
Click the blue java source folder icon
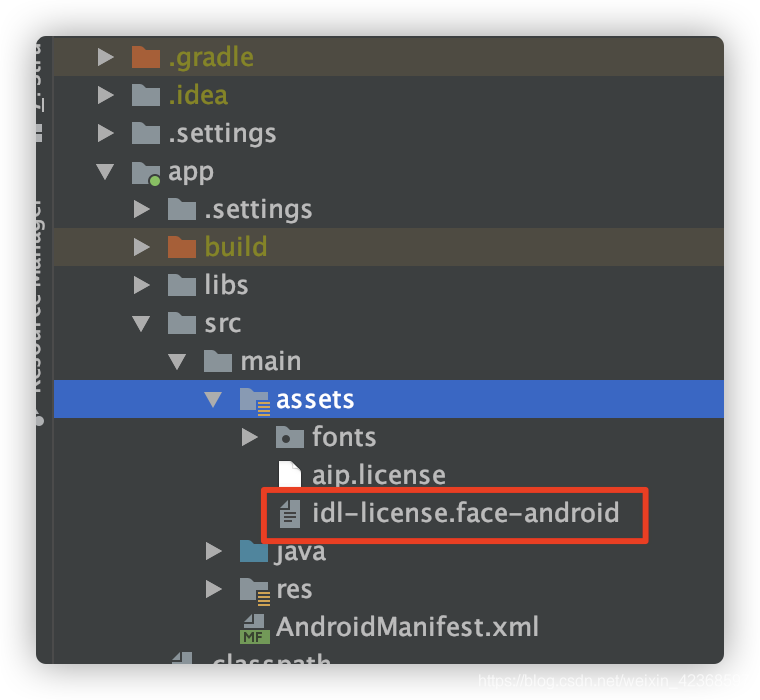pos(254,551)
